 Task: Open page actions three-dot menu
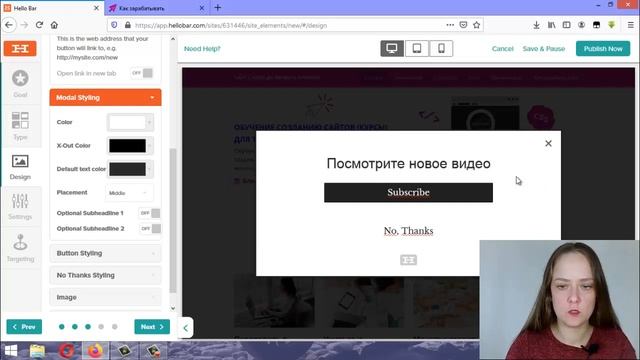tap(450, 25)
